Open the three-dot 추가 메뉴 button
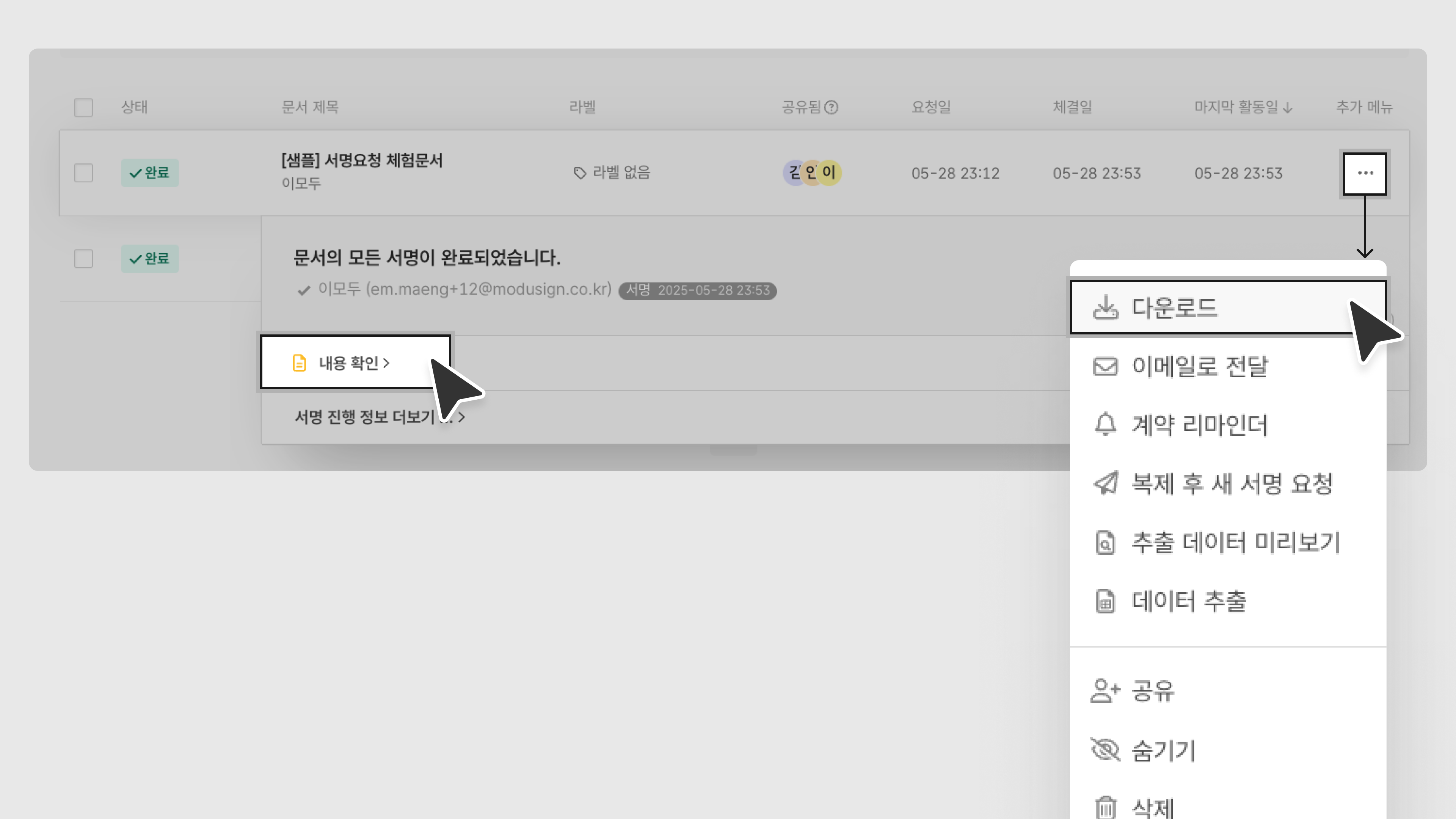 (x=1365, y=173)
